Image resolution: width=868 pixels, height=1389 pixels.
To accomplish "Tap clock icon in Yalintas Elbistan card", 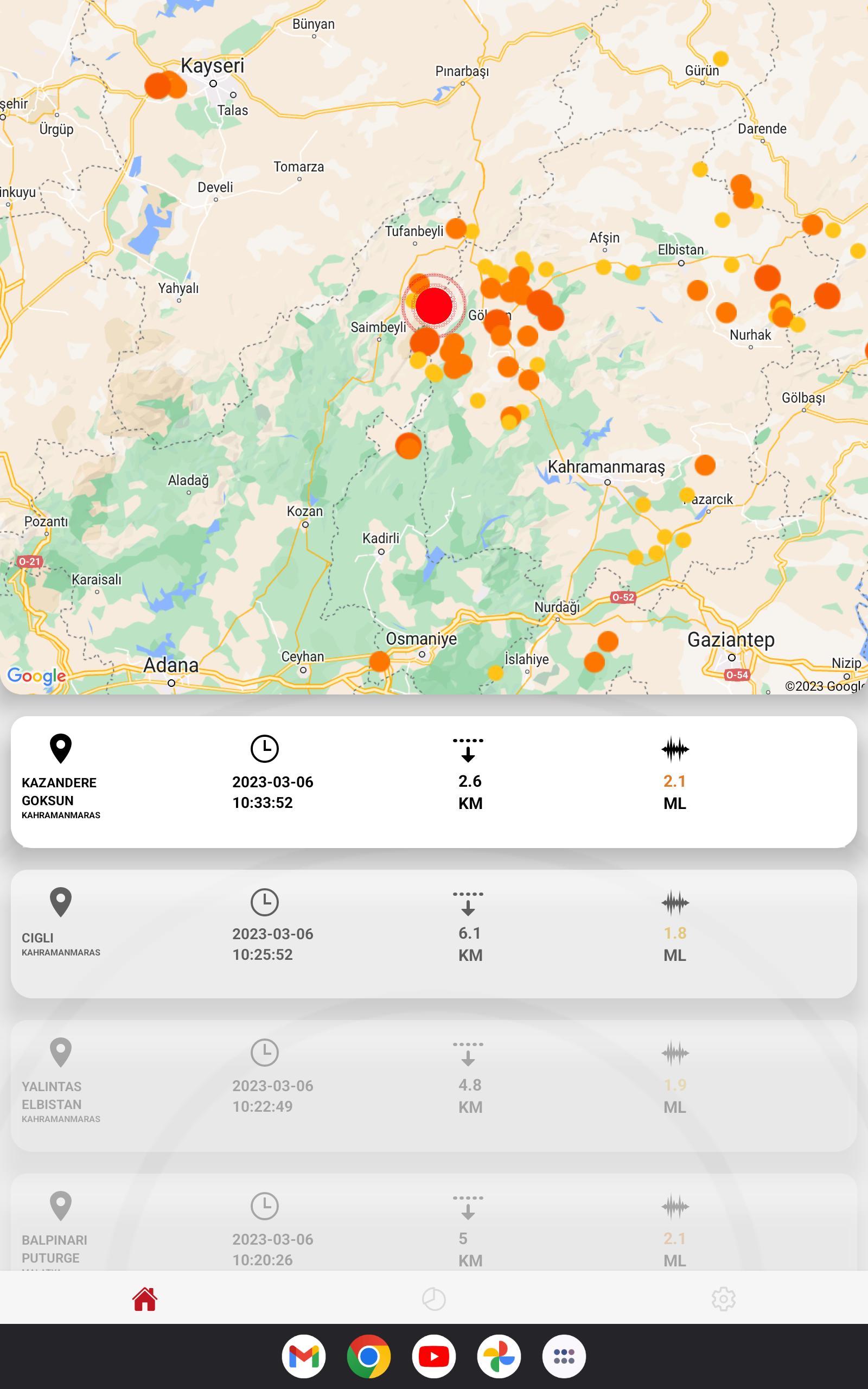I will coord(265,1053).
